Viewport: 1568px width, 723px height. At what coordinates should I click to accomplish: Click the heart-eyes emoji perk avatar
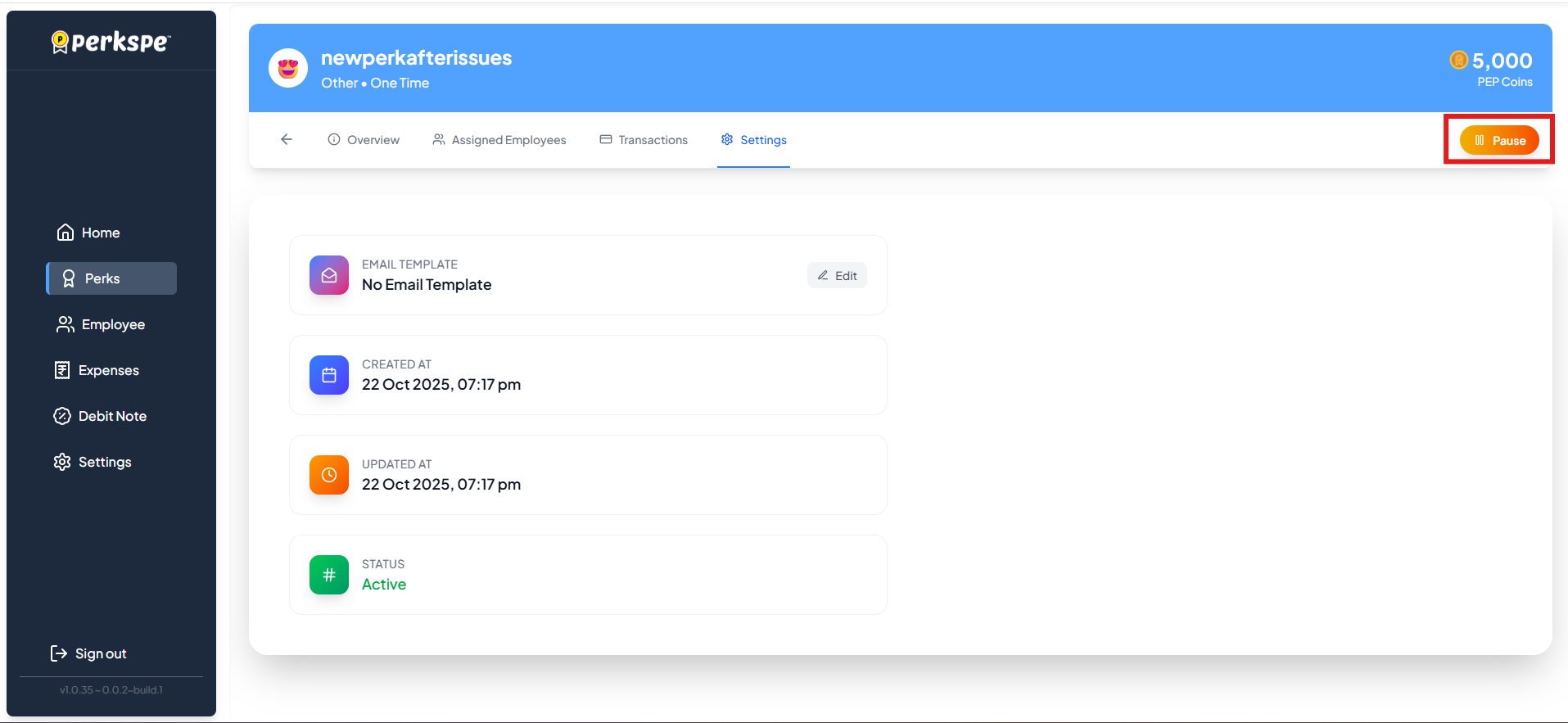point(288,68)
